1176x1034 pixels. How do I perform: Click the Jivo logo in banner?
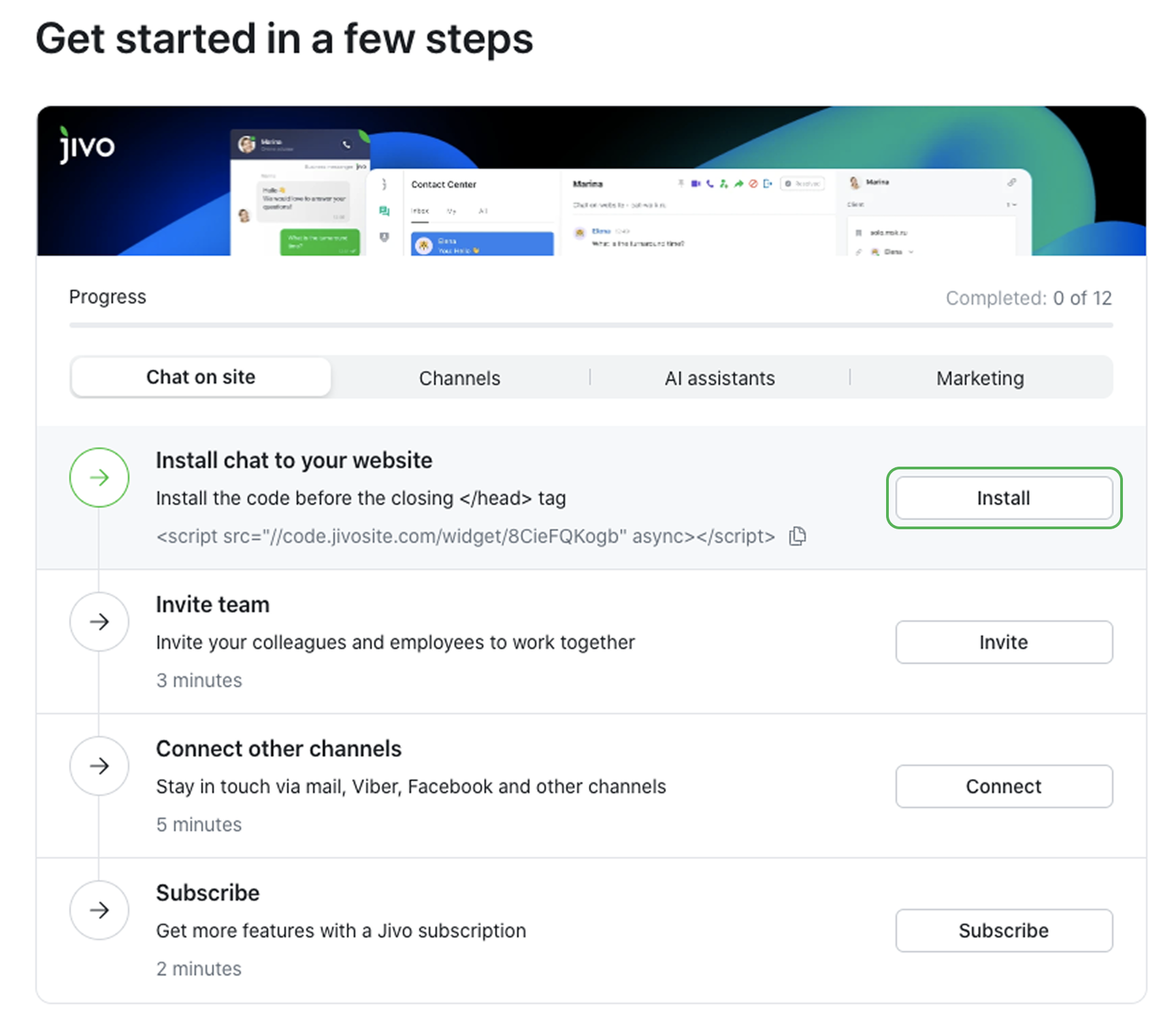click(x=87, y=146)
